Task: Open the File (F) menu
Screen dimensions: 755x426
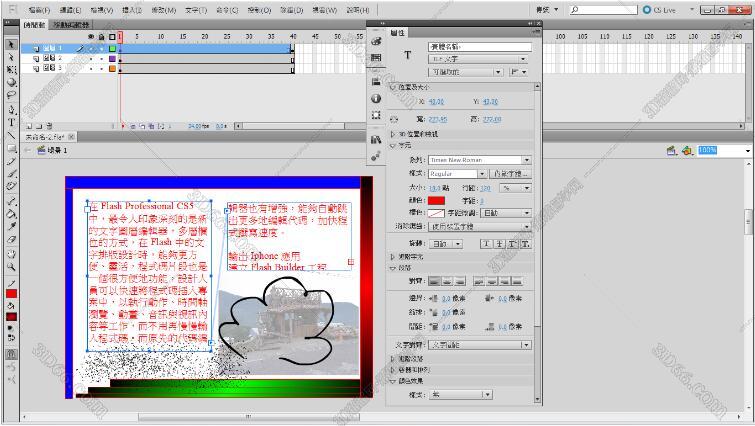Action: (39, 10)
